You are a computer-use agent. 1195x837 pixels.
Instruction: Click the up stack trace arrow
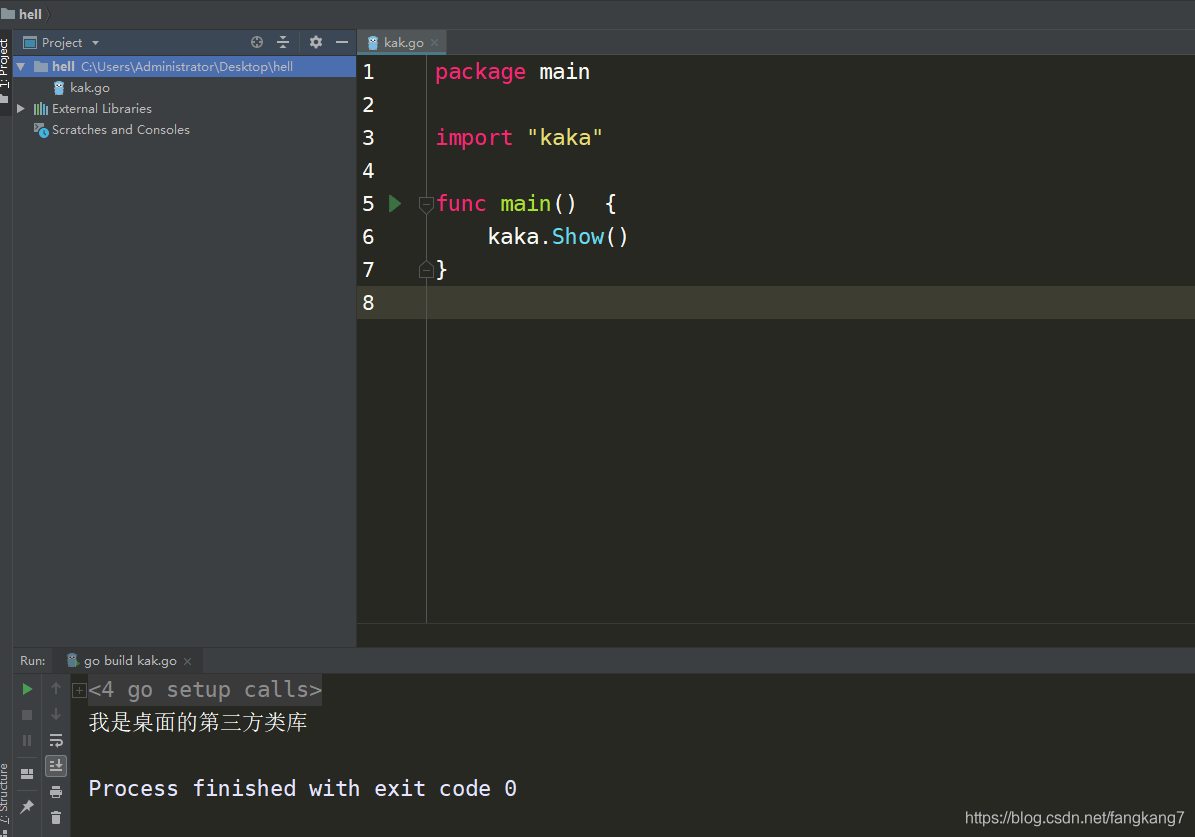click(56, 688)
